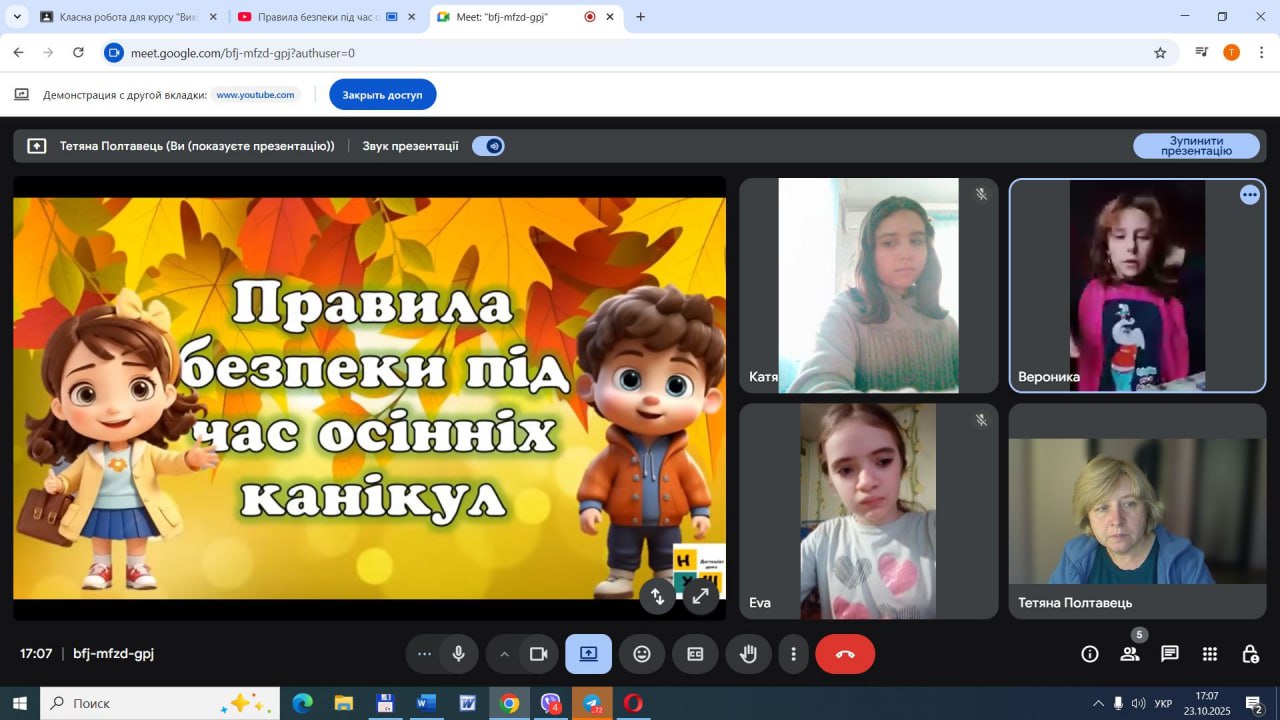This screenshot has width=1280, height=720.
Task: Turn off the camera
Action: pos(539,654)
